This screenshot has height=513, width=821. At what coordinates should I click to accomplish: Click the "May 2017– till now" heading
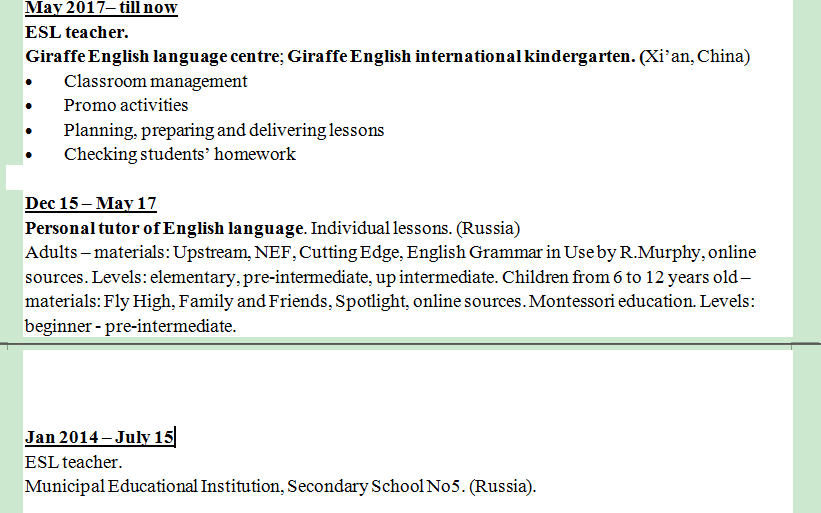click(x=101, y=8)
